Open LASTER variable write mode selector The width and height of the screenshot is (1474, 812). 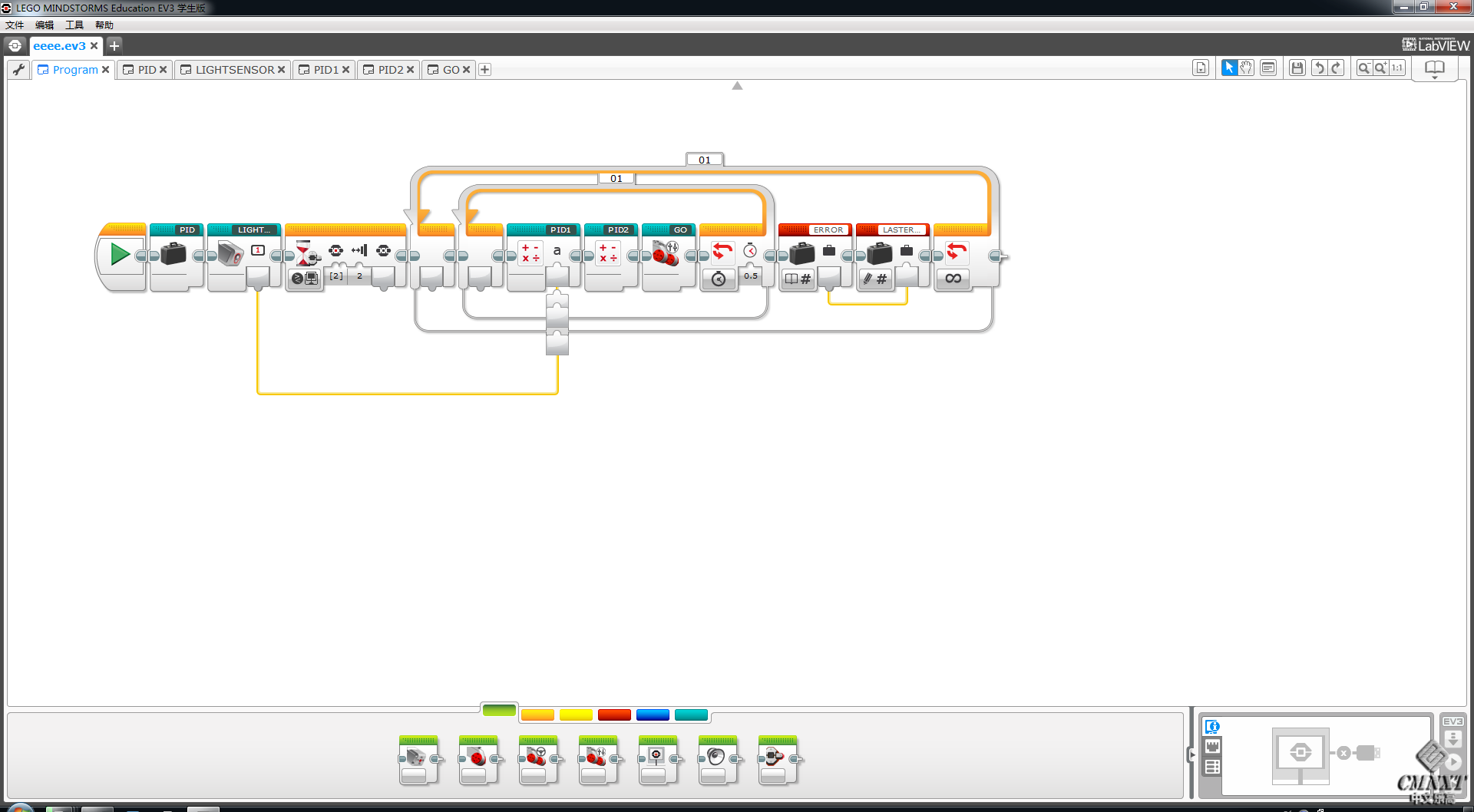(875, 279)
